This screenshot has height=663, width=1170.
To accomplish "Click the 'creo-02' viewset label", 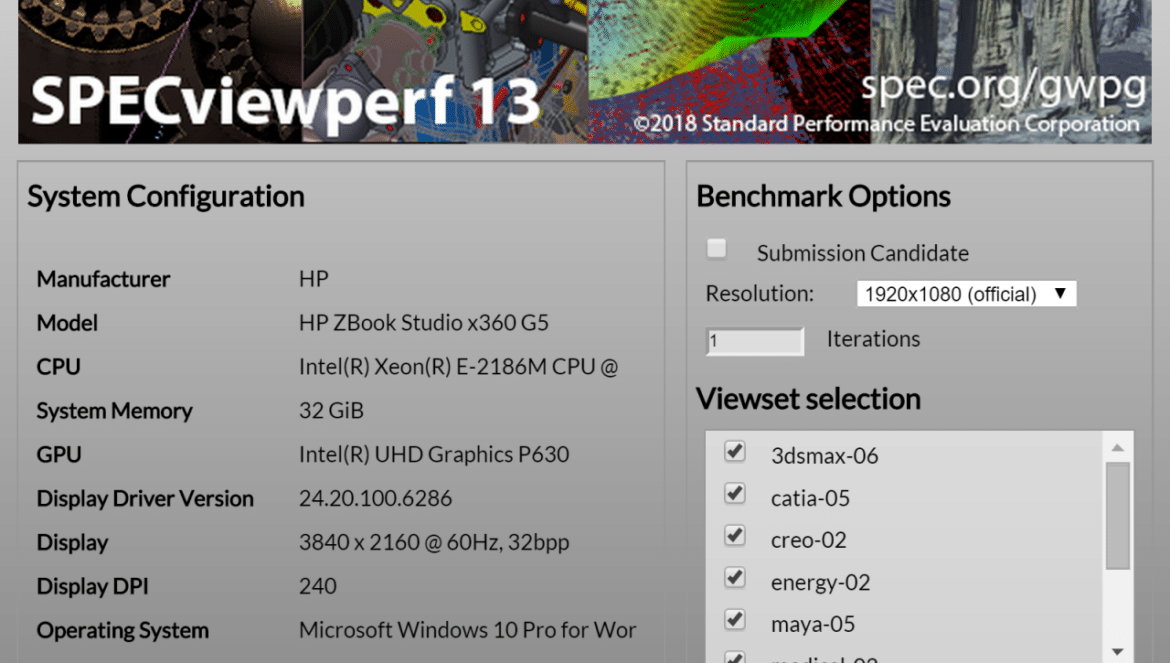I will [809, 540].
